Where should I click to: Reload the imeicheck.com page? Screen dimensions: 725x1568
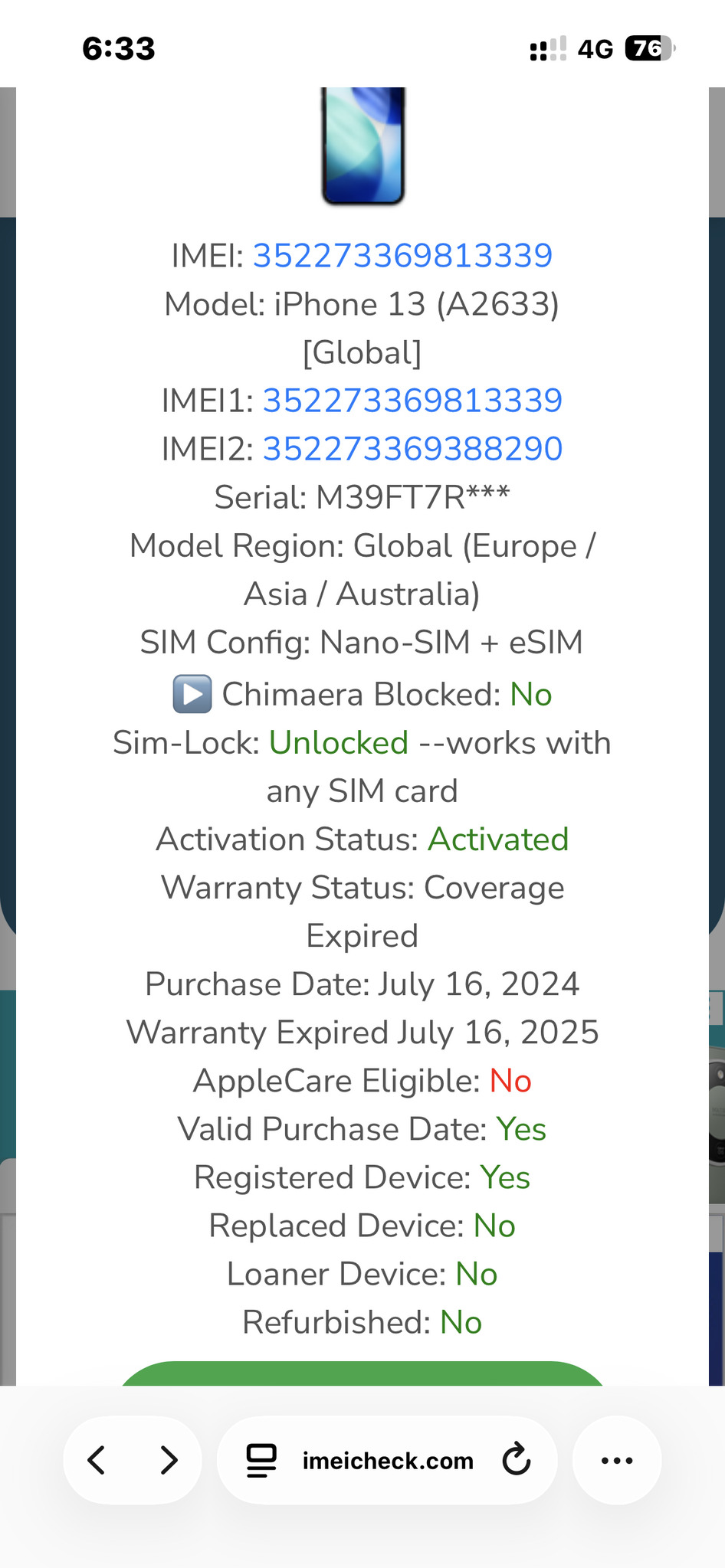517,1460
